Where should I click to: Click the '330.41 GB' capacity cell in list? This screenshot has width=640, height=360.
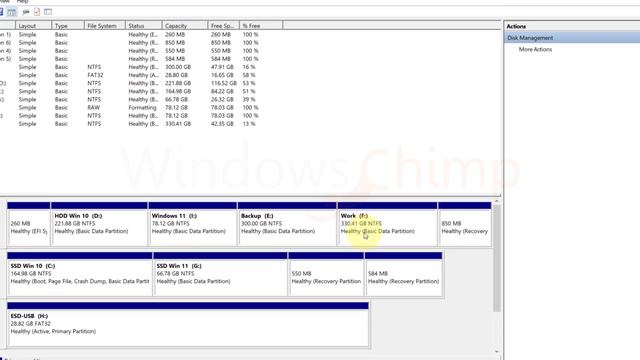coord(178,124)
